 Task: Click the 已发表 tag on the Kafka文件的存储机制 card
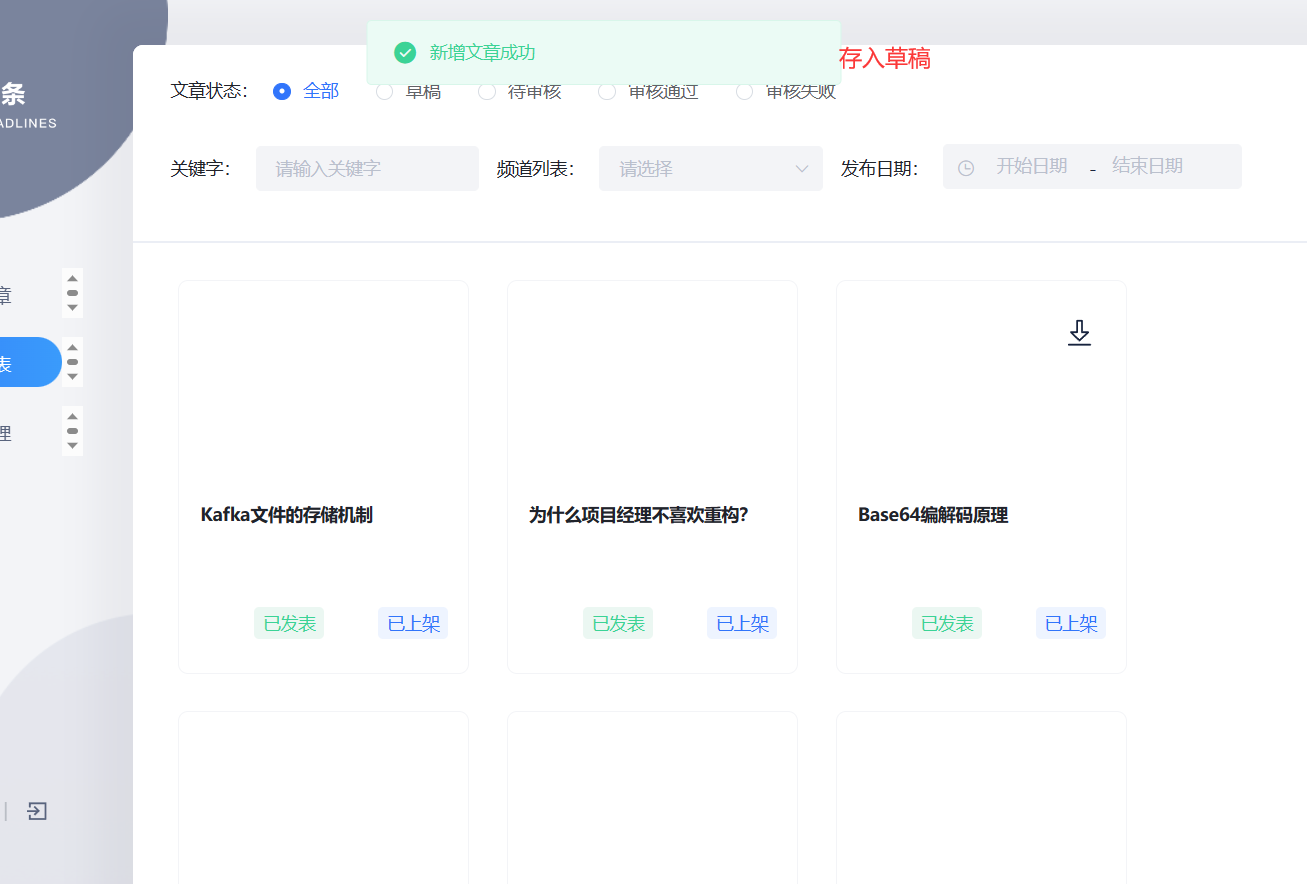coord(289,623)
